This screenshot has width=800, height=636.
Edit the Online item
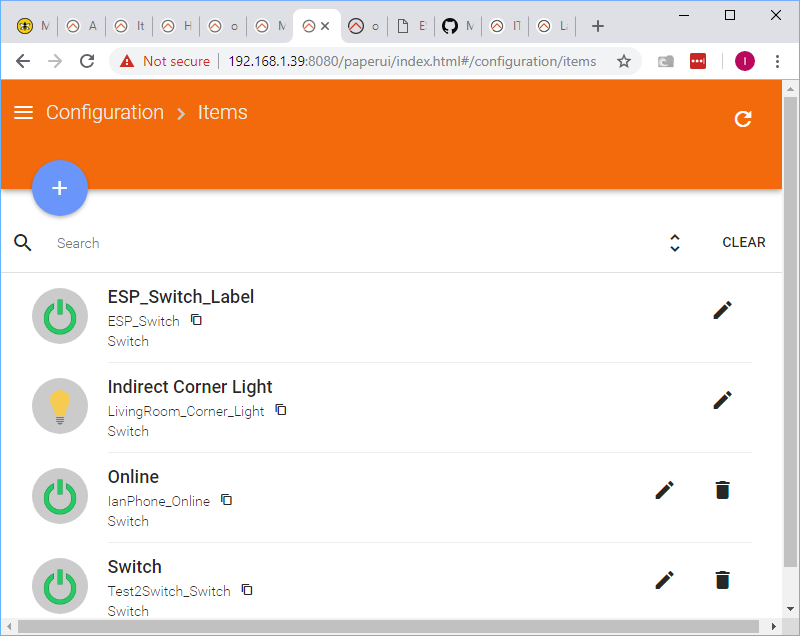coord(664,490)
